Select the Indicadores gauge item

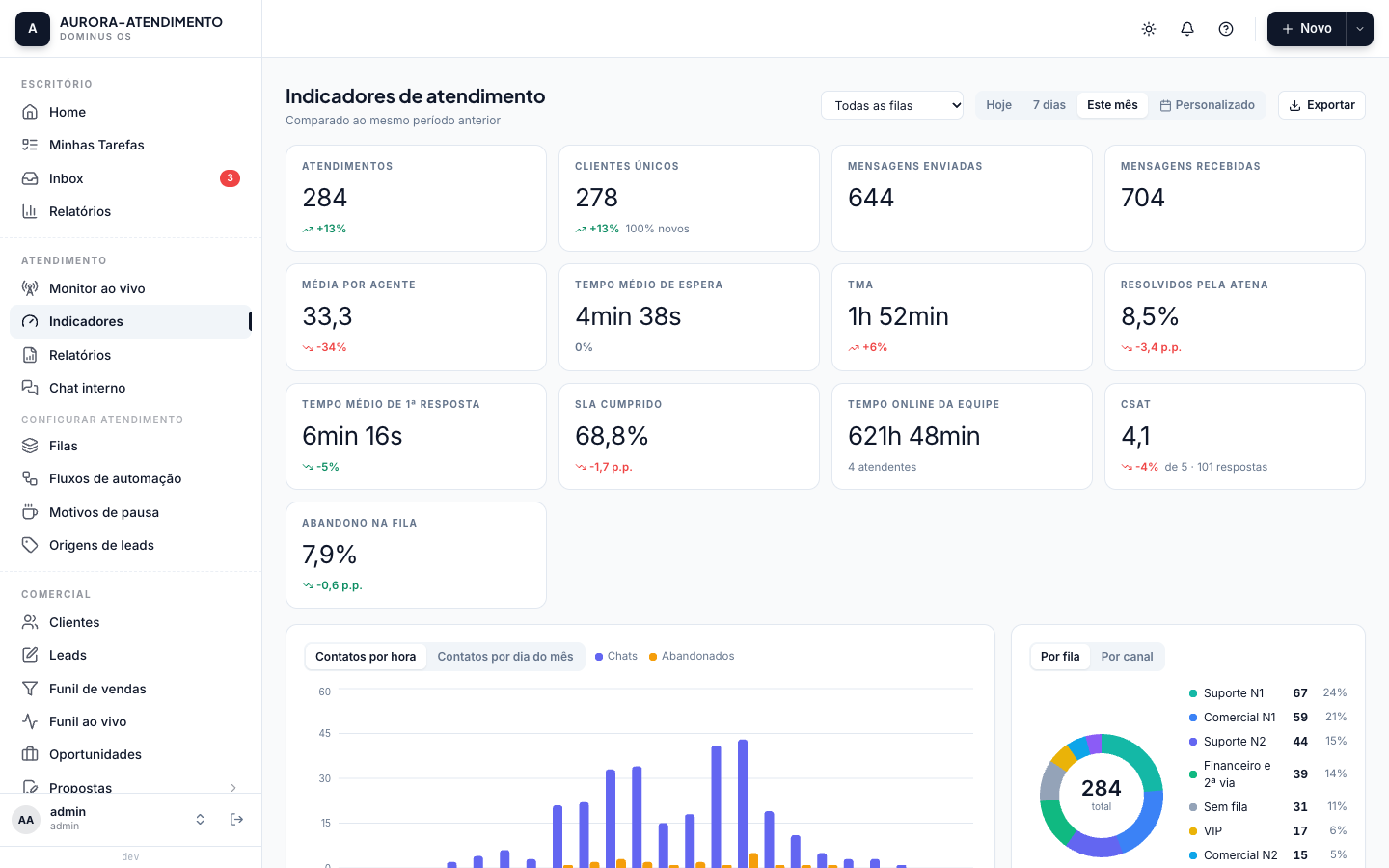pos(130,321)
